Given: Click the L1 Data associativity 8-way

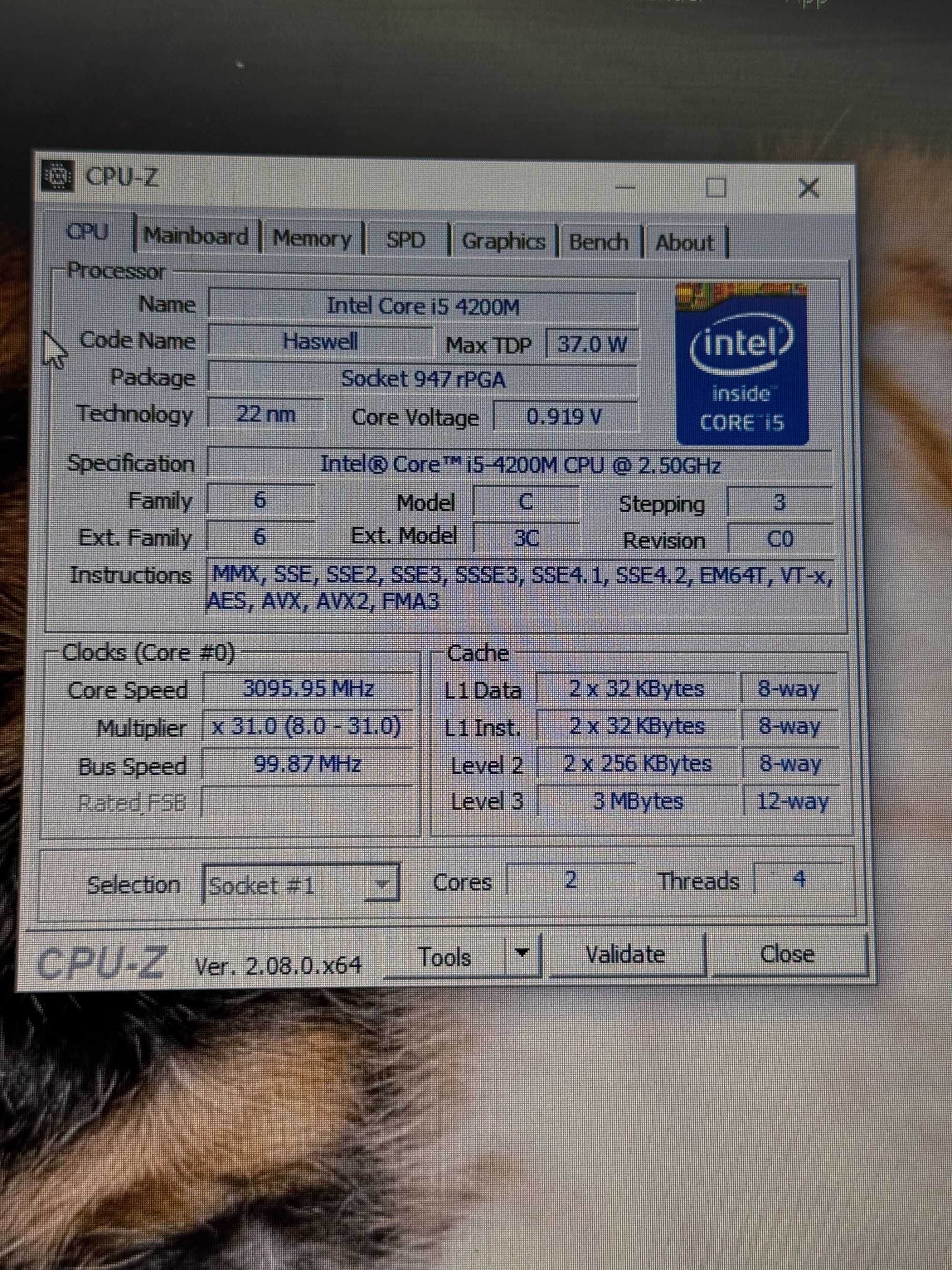Looking at the screenshot, I should [788, 689].
